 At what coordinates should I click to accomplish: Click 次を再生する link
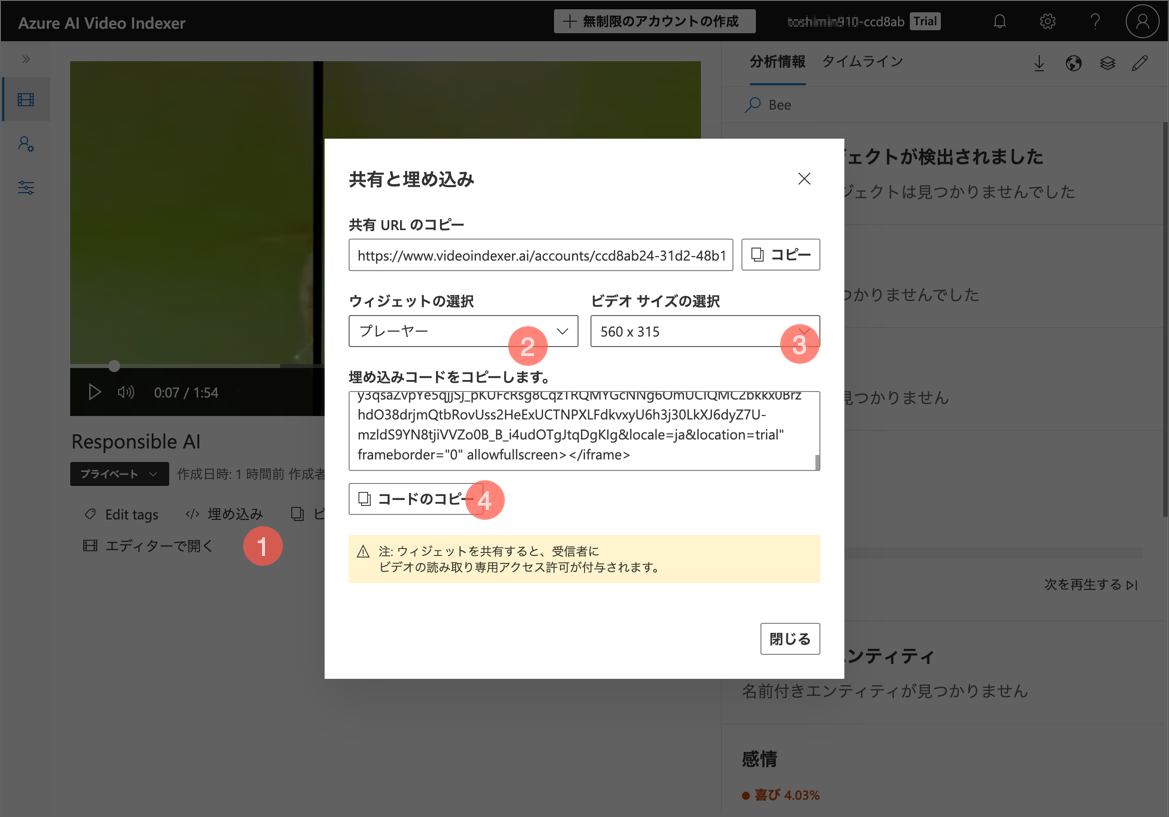click(1091, 585)
